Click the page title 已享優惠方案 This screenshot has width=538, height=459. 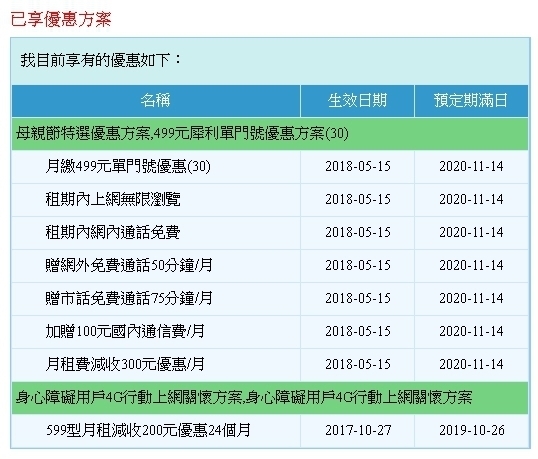[x=61, y=19]
